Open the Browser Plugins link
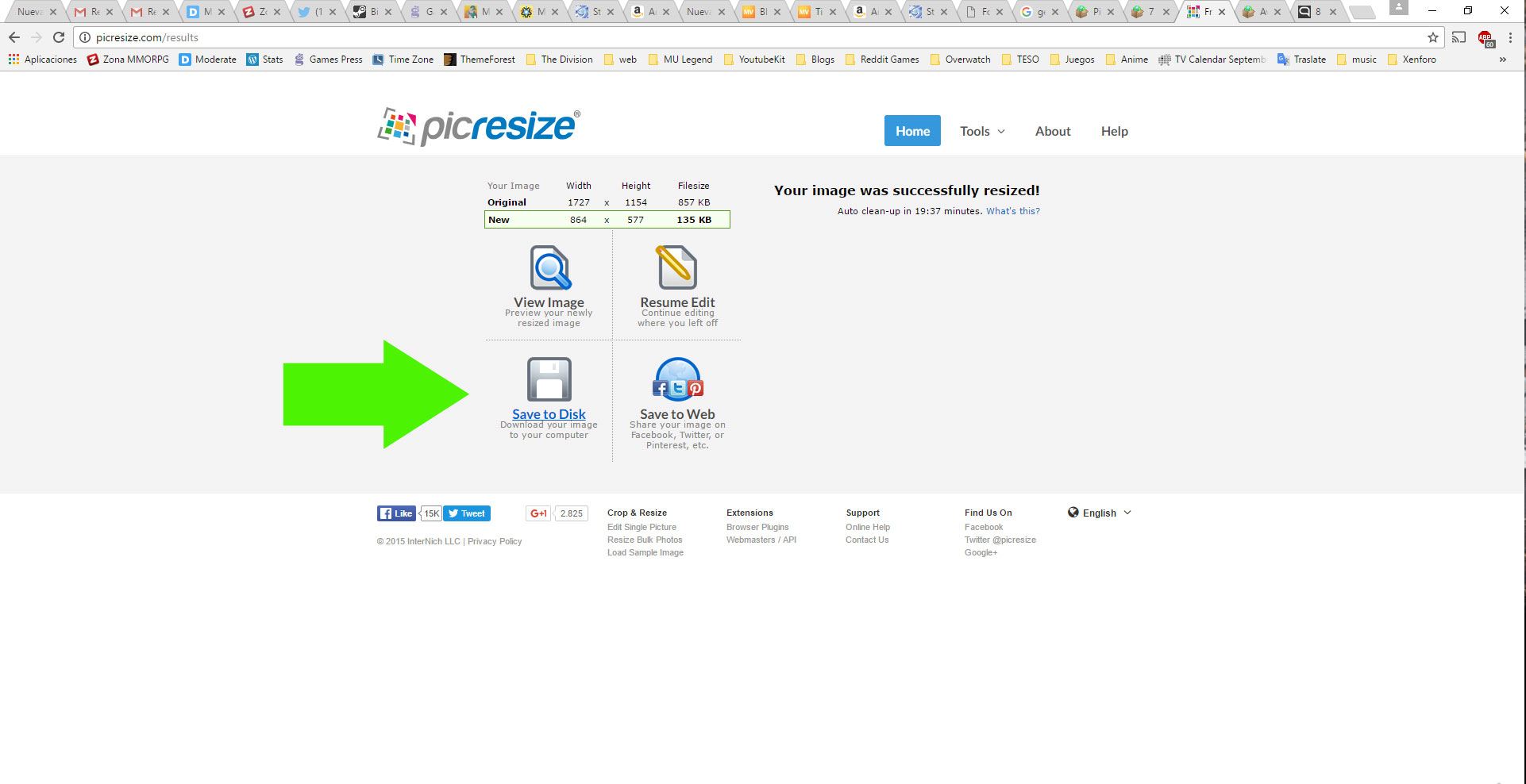Viewport: 1526px width, 784px height. pos(757,527)
